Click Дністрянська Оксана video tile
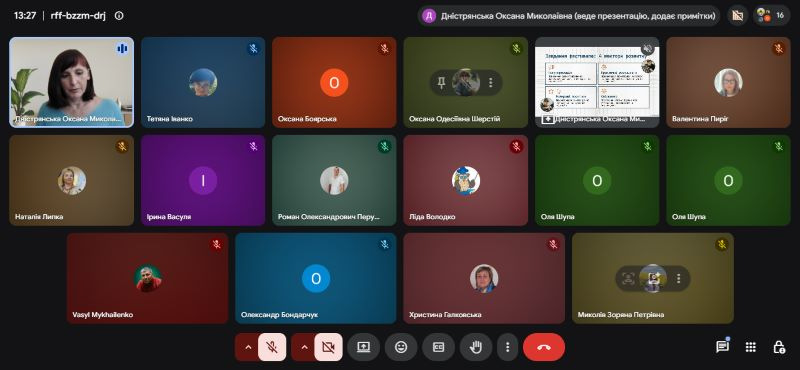 [71, 82]
